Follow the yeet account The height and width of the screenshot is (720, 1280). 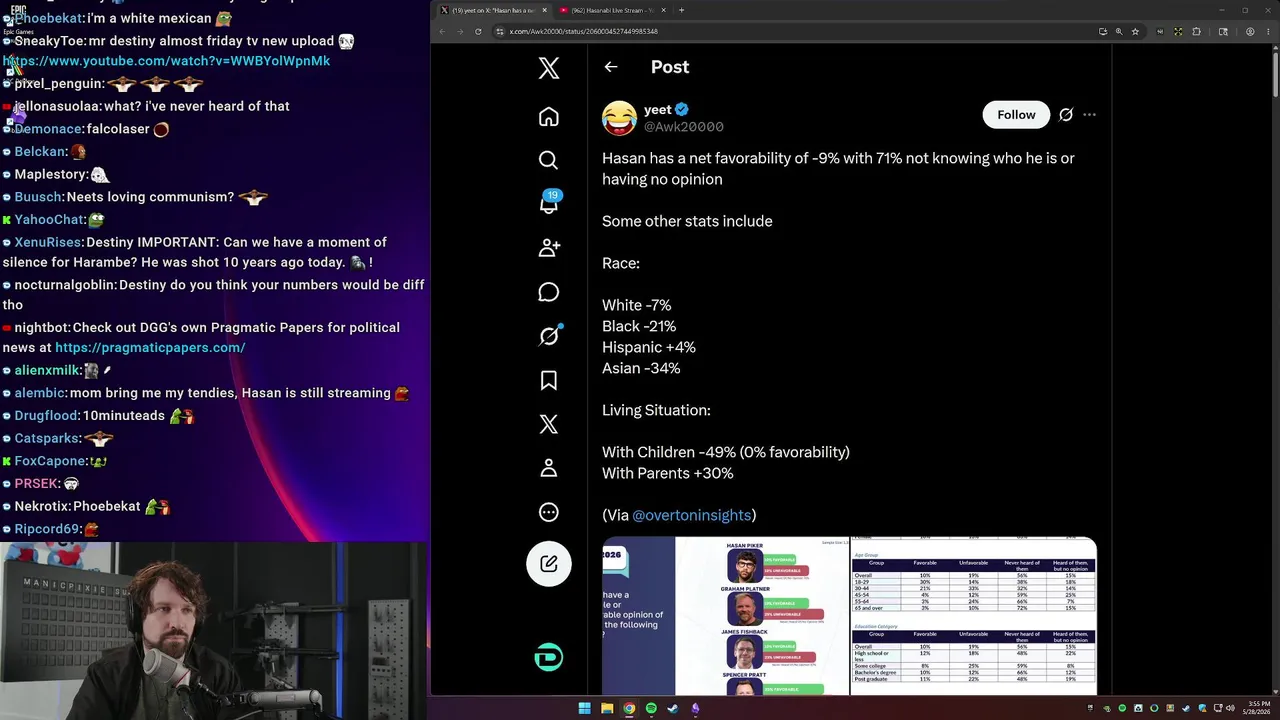point(1016,115)
